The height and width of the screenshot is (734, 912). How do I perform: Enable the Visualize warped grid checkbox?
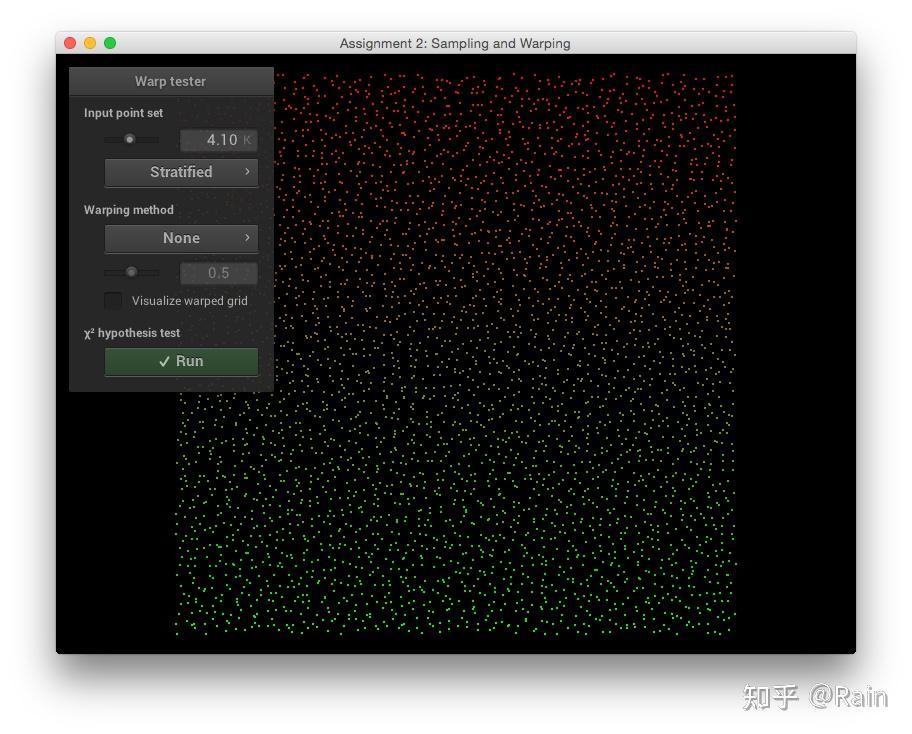coord(113,300)
